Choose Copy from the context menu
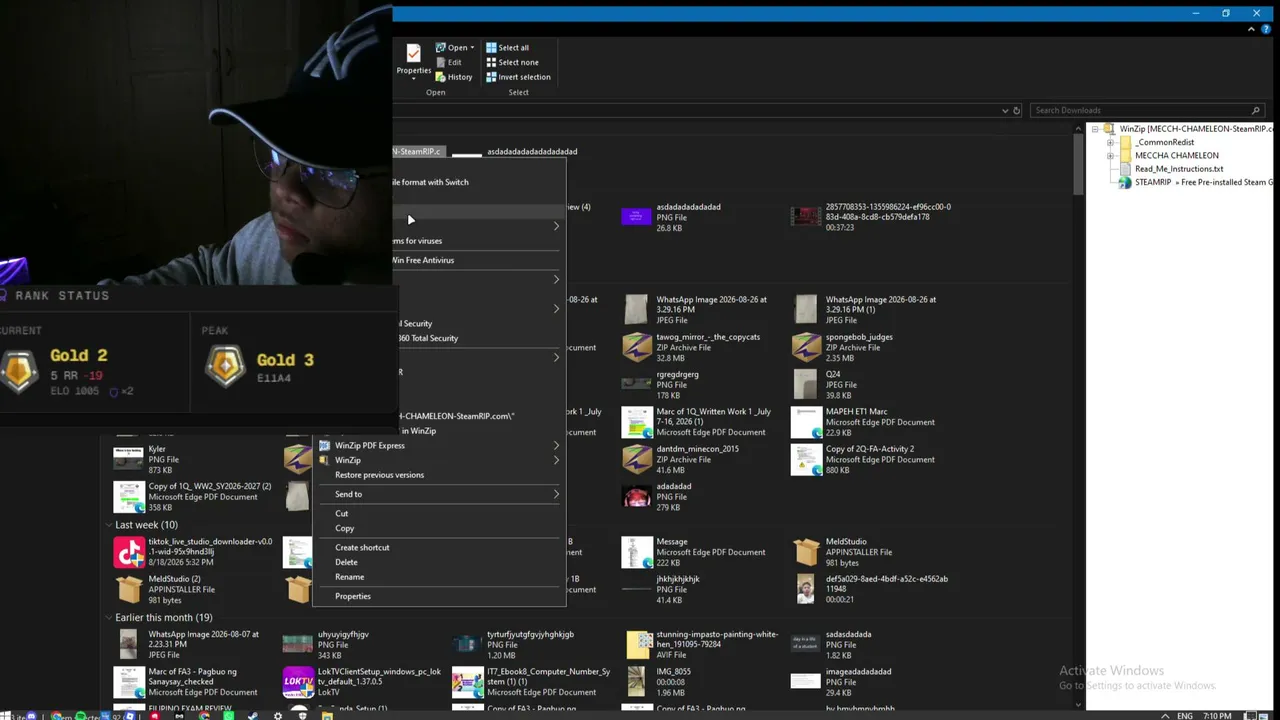This screenshot has width=1280, height=720. tap(440, 528)
